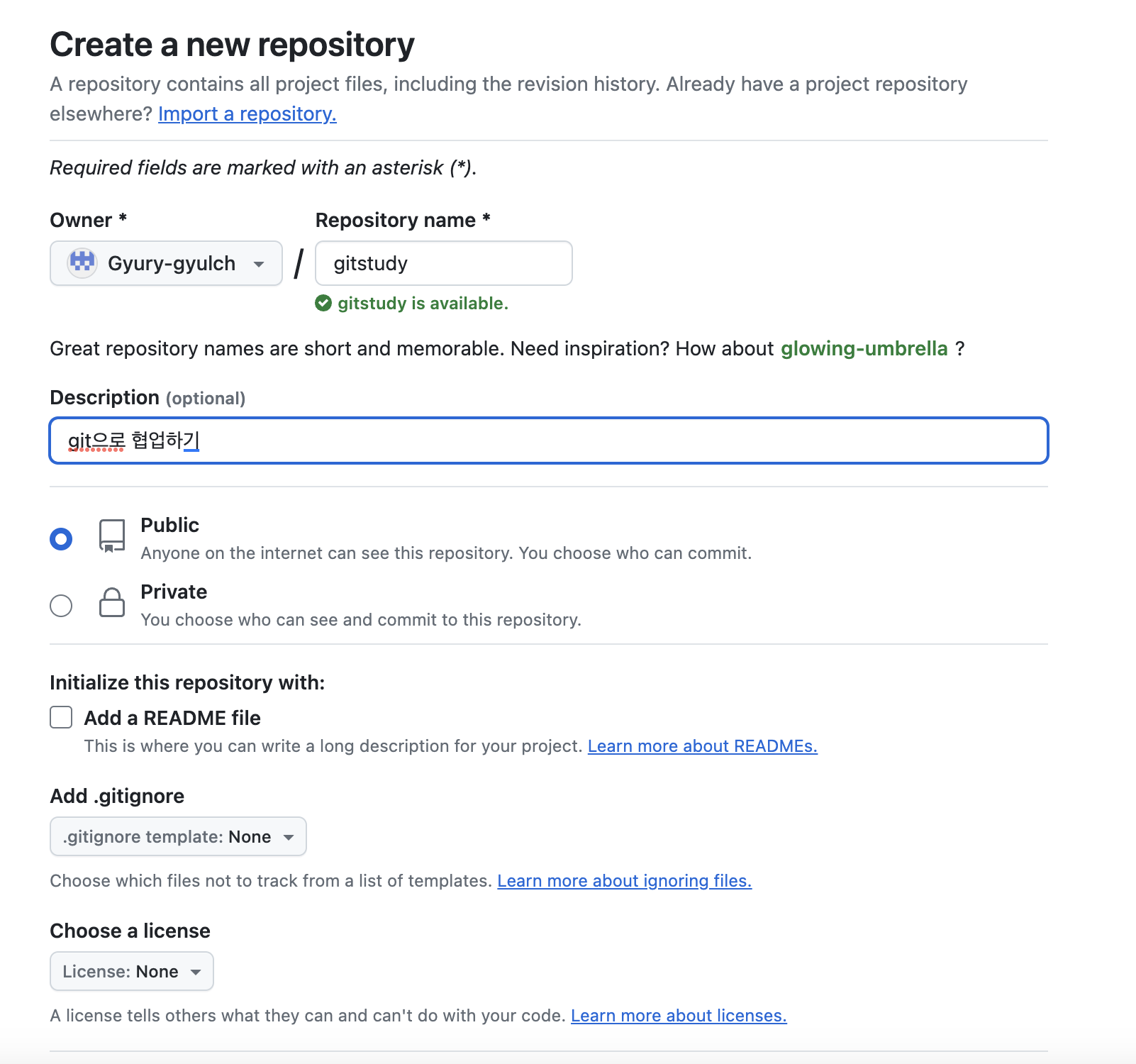This screenshot has width=1136, height=1064.
Task: Click the green availability checkmark icon
Action: click(x=323, y=304)
